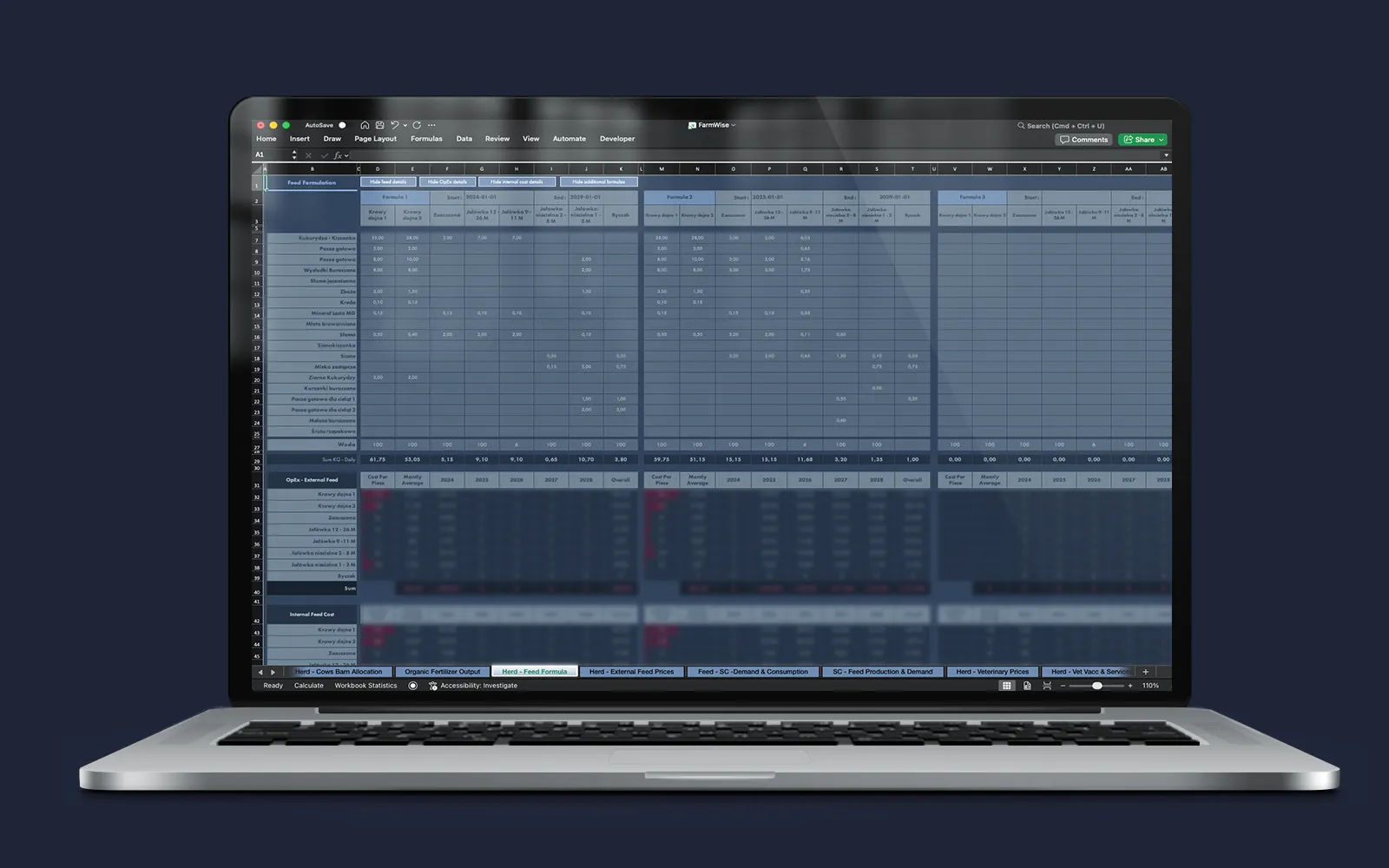
Task: Click the Name Box showing A1
Action: click(x=271, y=155)
